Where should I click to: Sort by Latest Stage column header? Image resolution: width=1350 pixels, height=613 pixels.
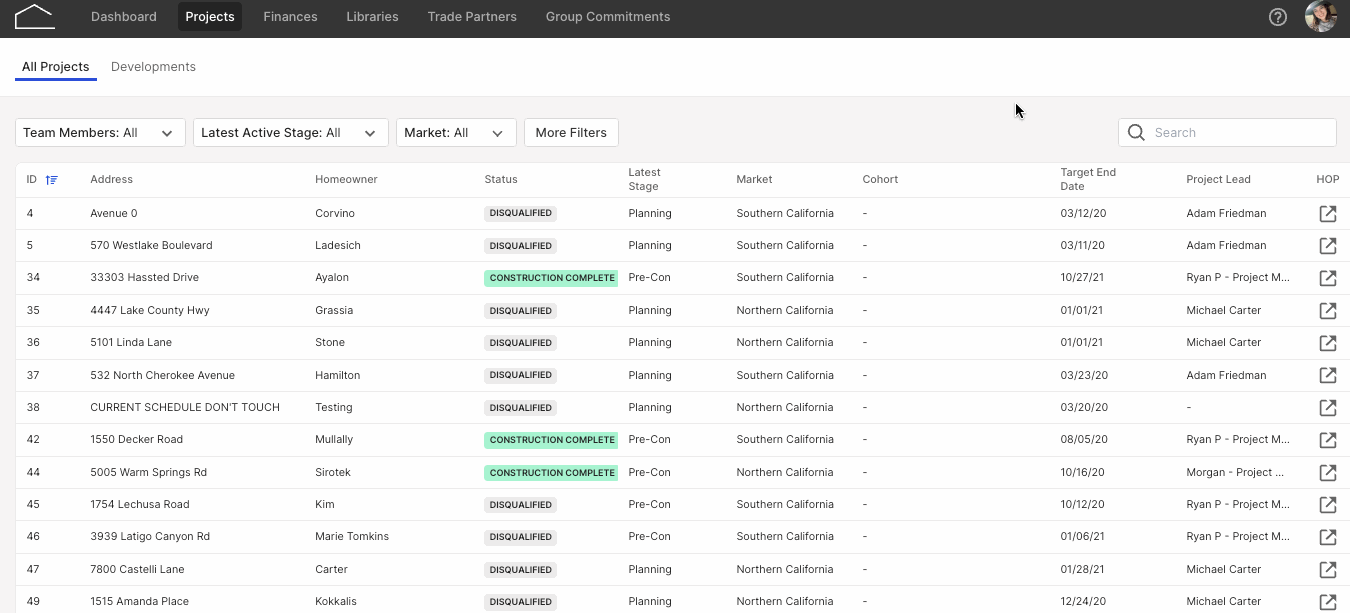tap(645, 180)
